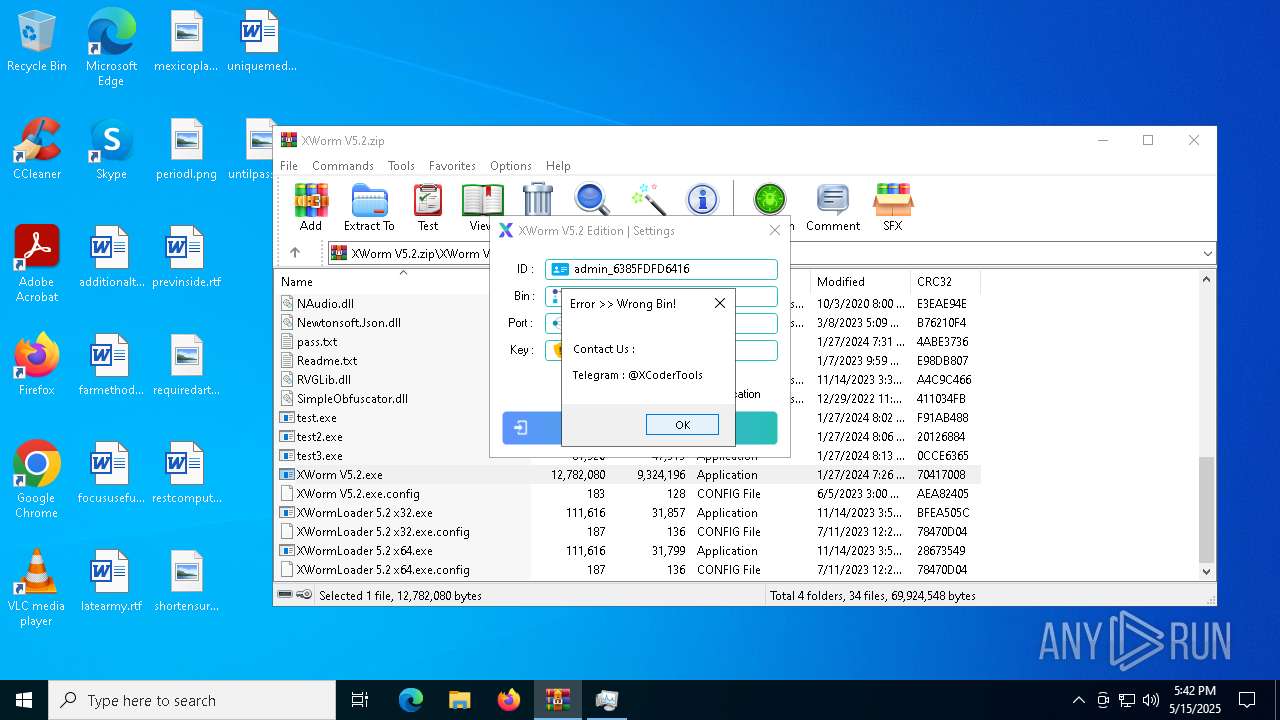Open the Favorites menu
Image resolution: width=1280 pixels, height=720 pixels.
[x=452, y=166]
